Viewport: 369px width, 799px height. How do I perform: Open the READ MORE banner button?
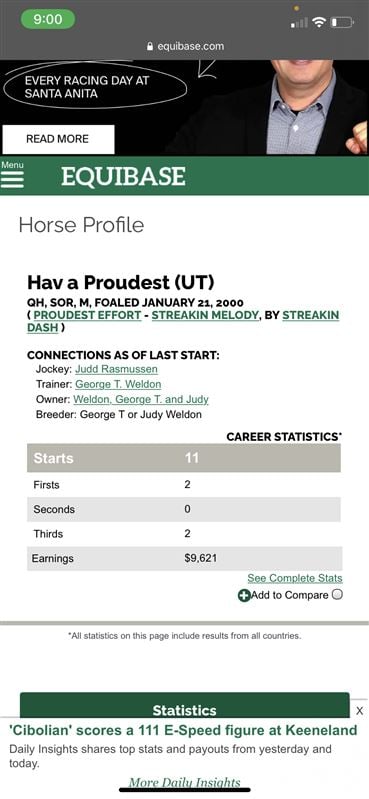pos(58,139)
